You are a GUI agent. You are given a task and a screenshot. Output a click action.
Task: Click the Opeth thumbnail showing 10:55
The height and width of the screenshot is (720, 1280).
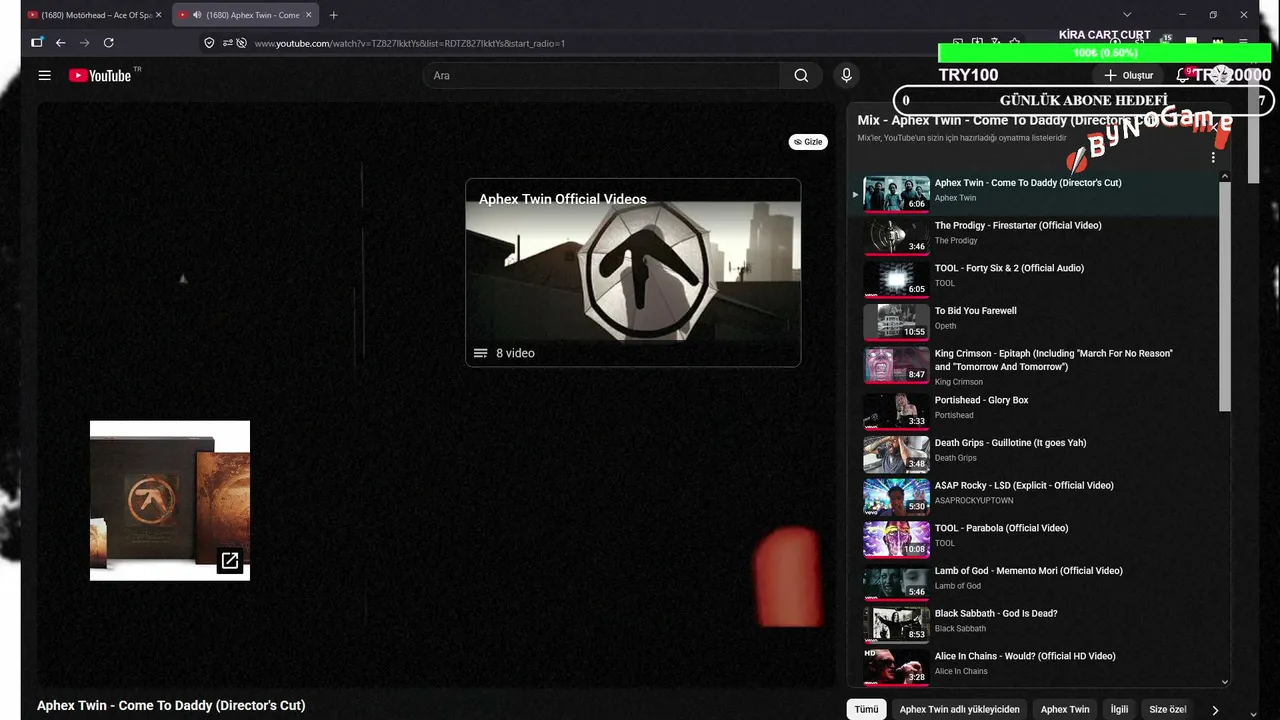(897, 323)
